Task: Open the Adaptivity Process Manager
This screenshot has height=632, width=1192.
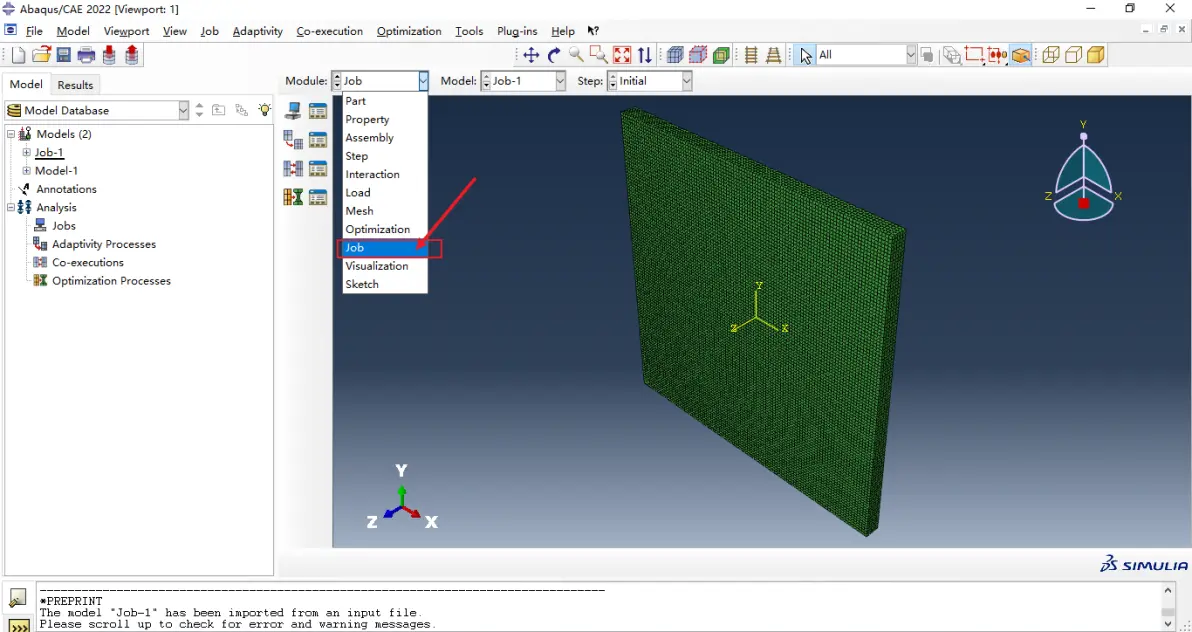Action: (317, 140)
